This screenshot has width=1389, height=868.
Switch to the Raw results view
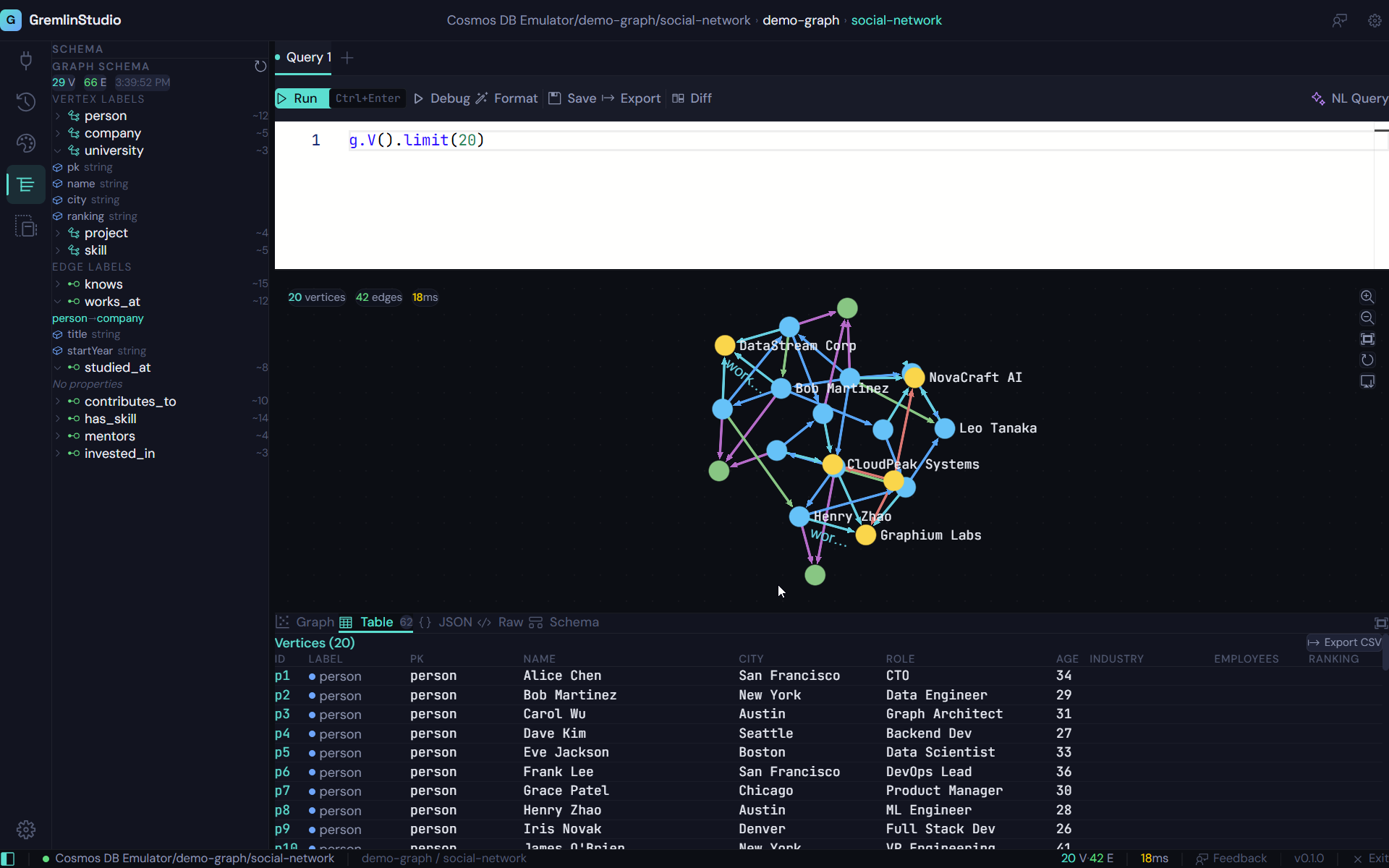511,622
